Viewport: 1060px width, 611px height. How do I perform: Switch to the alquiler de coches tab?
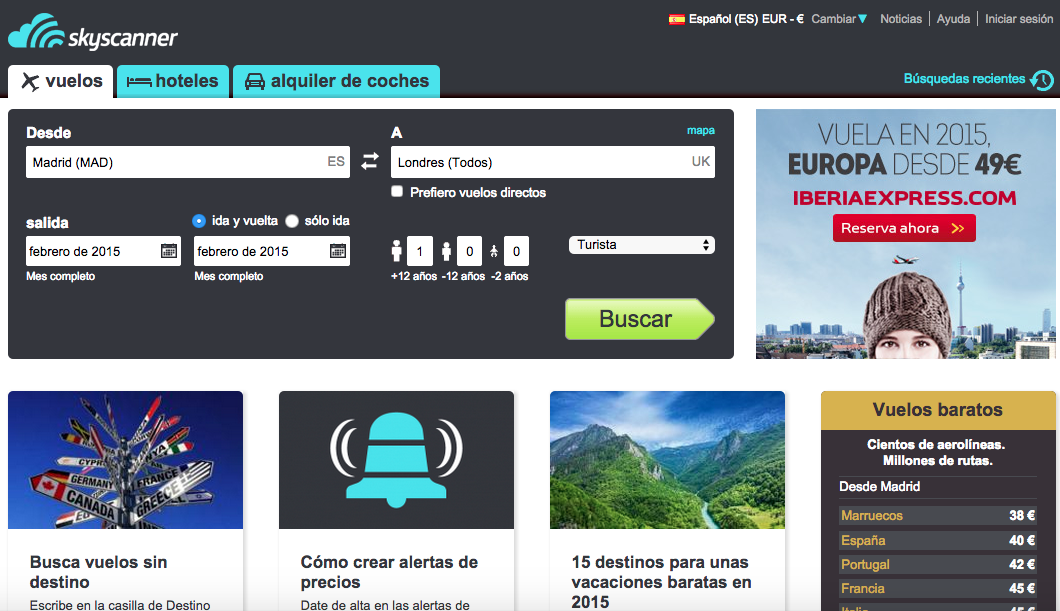coord(336,81)
